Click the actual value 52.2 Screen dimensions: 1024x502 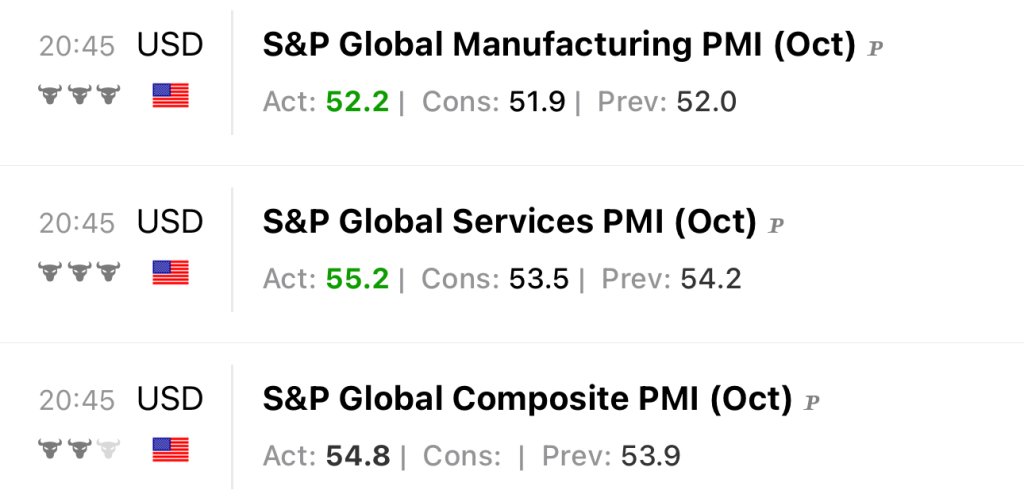(357, 102)
